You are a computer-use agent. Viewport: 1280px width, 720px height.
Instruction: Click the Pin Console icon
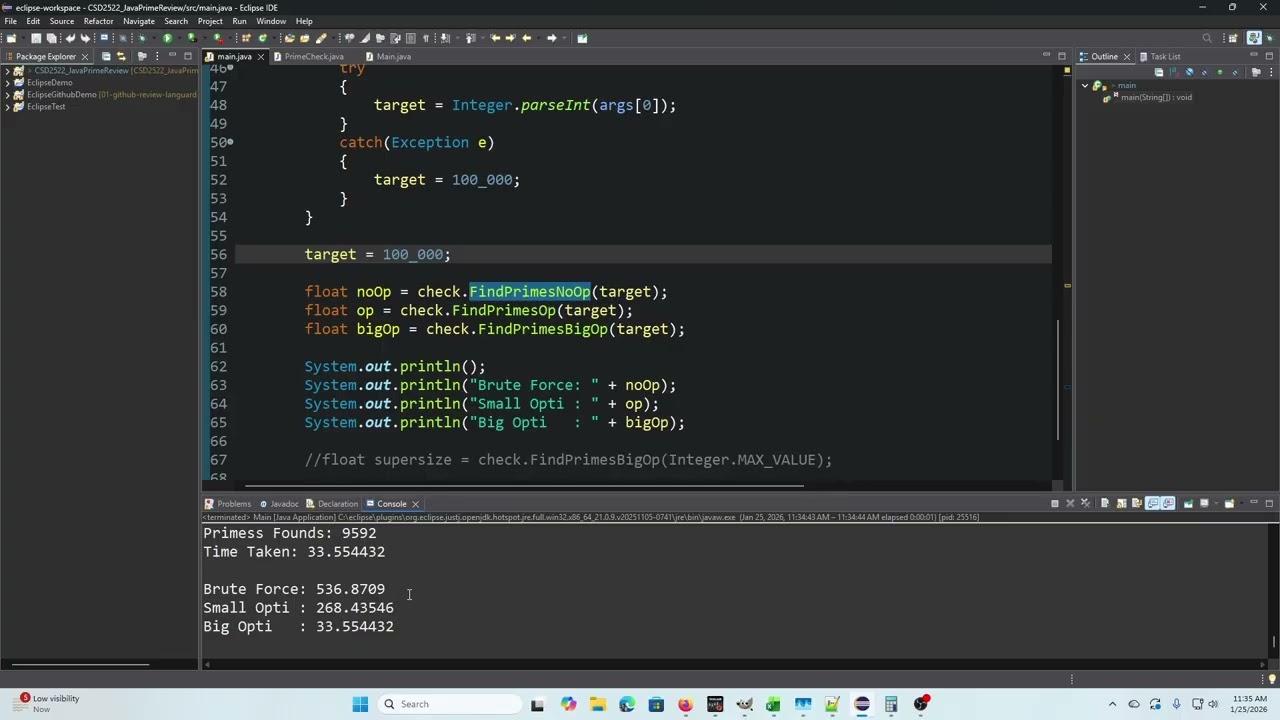[x=1188, y=503]
